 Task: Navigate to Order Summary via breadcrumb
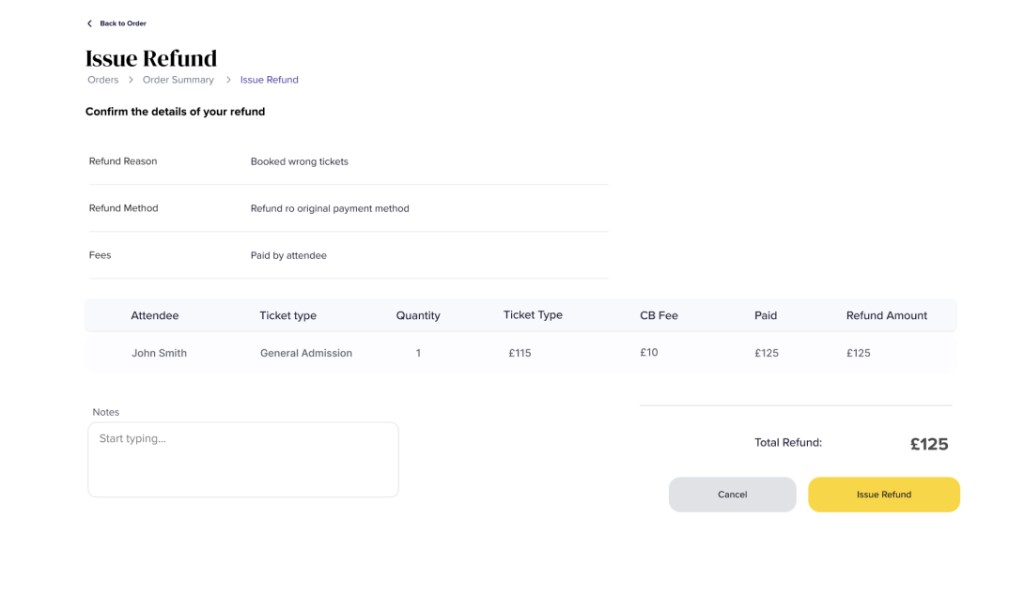click(178, 79)
